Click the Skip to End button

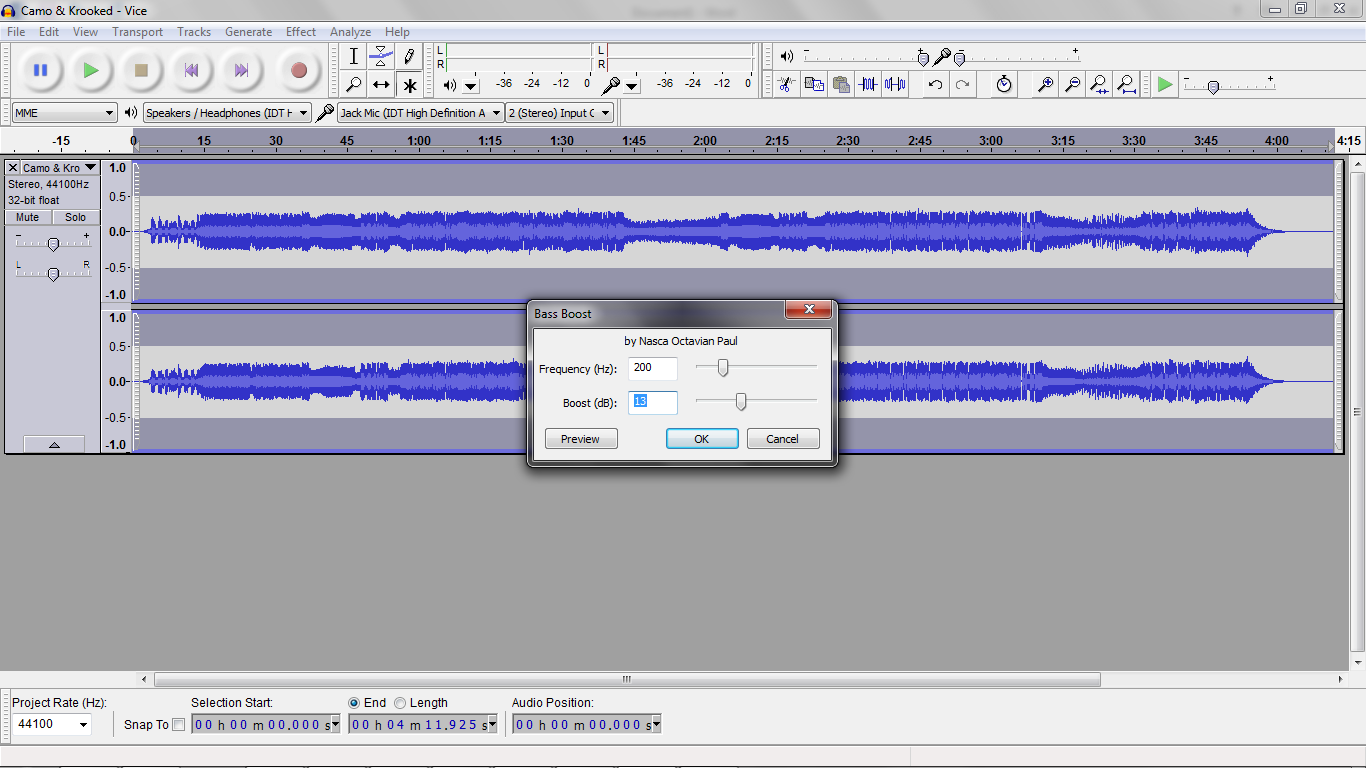coord(241,70)
